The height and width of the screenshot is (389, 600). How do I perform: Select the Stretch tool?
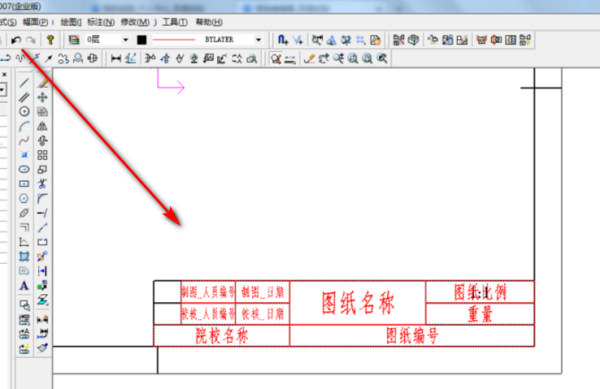click(42, 227)
